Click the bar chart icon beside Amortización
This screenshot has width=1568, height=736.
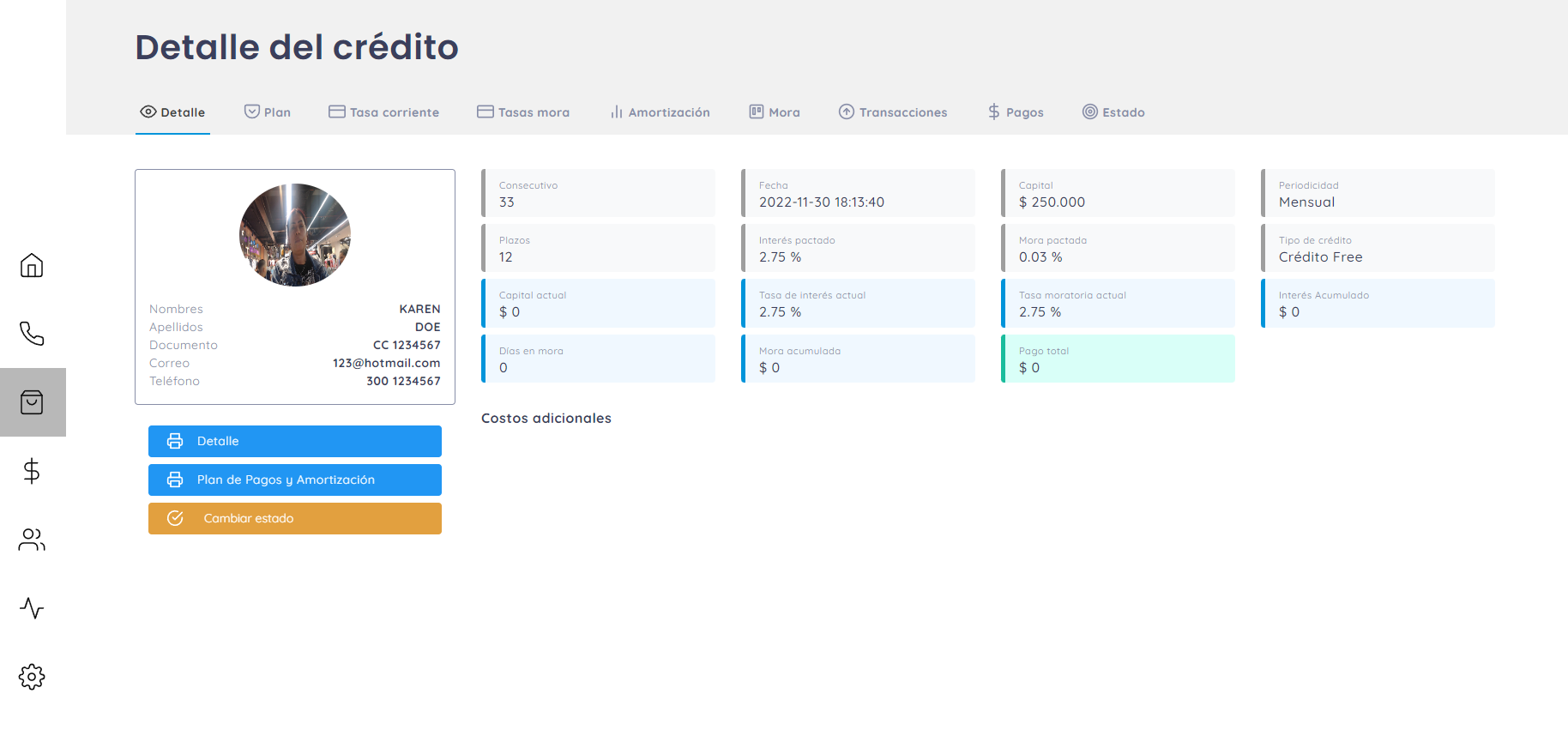pyautogui.click(x=617, y=112)
